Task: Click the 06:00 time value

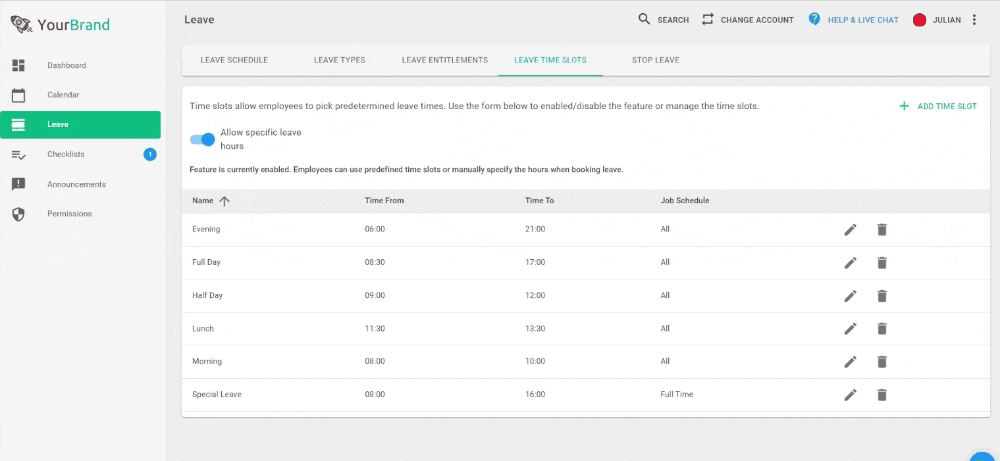Action: (374, 229)
